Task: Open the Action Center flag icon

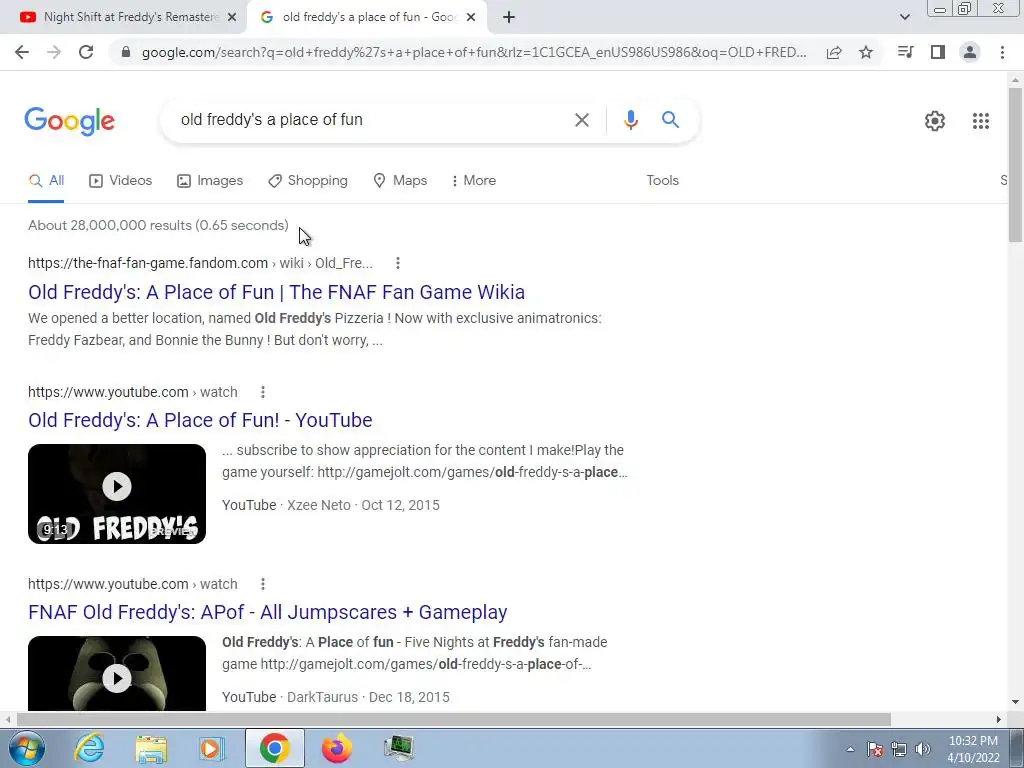Action: pyautogui.click(x=874, y=749)
